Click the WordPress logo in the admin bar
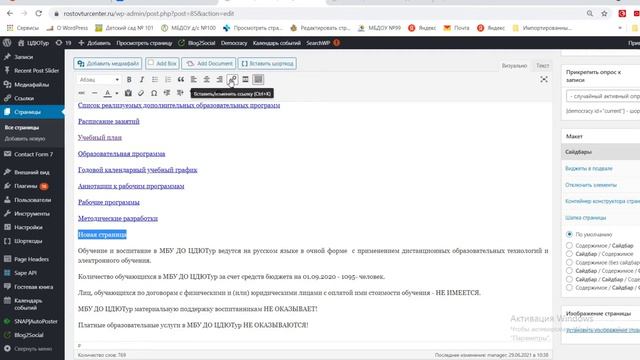 [7, 43]
